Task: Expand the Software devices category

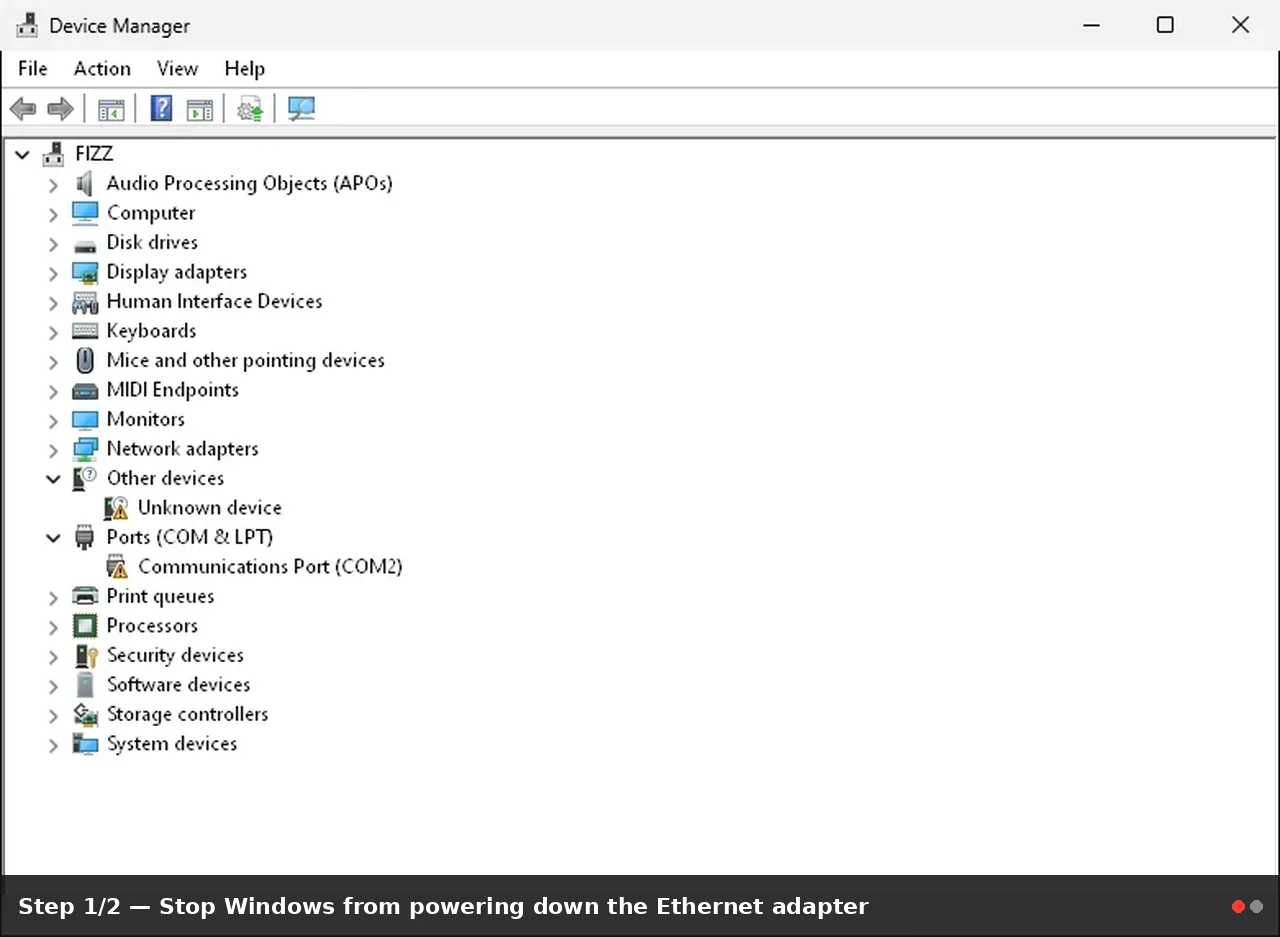Action: click(53, 685)
